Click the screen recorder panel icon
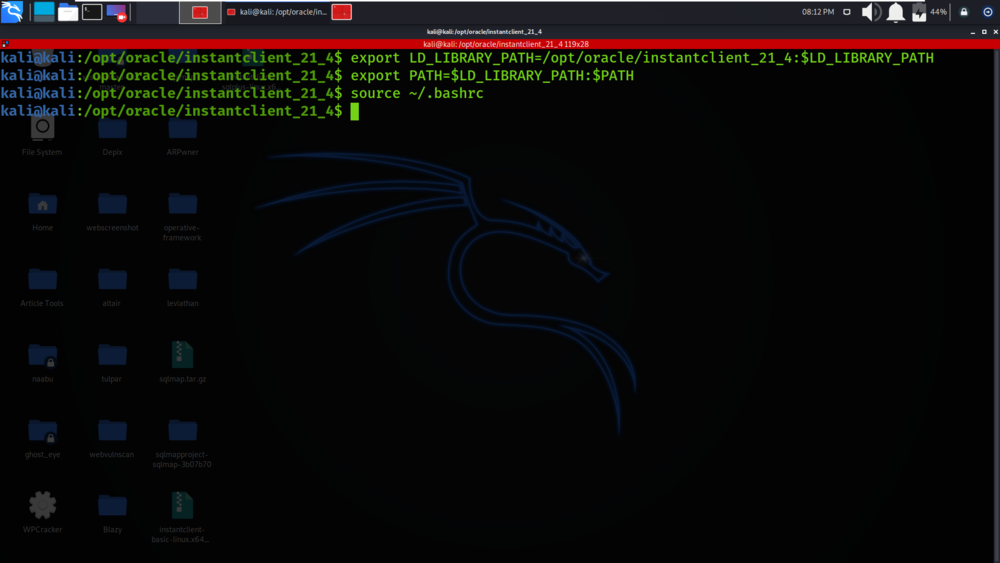Image resolution: width=1000 pixels, height=563 pixels. point(117,12)
